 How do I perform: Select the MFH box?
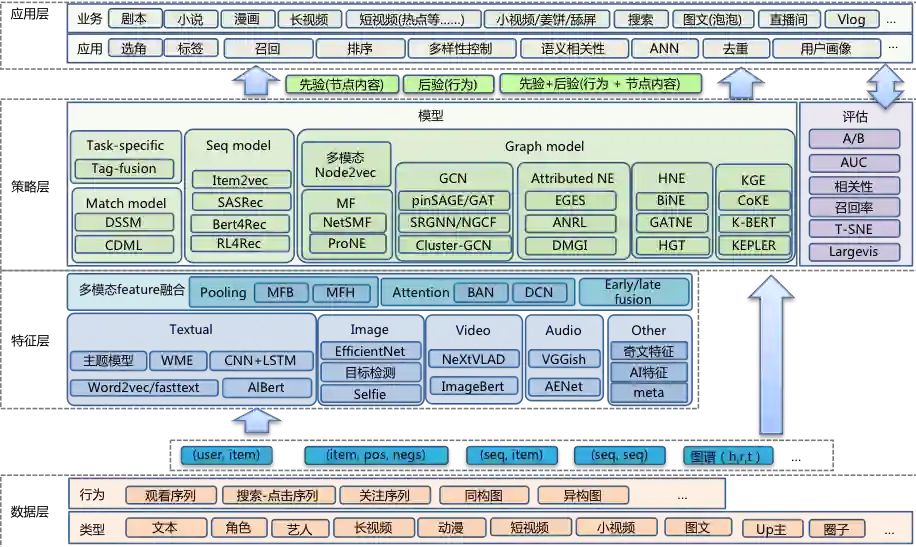341,292
